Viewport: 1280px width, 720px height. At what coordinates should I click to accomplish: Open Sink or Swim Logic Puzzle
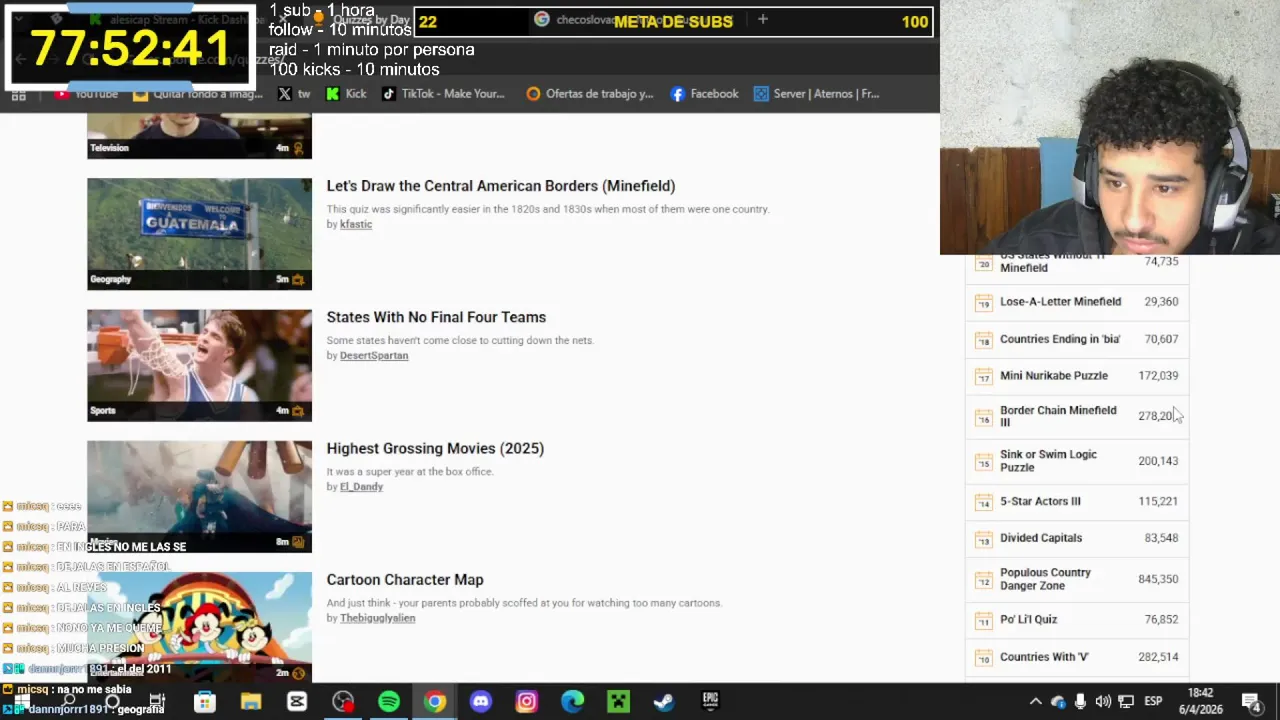point(1048,461)
